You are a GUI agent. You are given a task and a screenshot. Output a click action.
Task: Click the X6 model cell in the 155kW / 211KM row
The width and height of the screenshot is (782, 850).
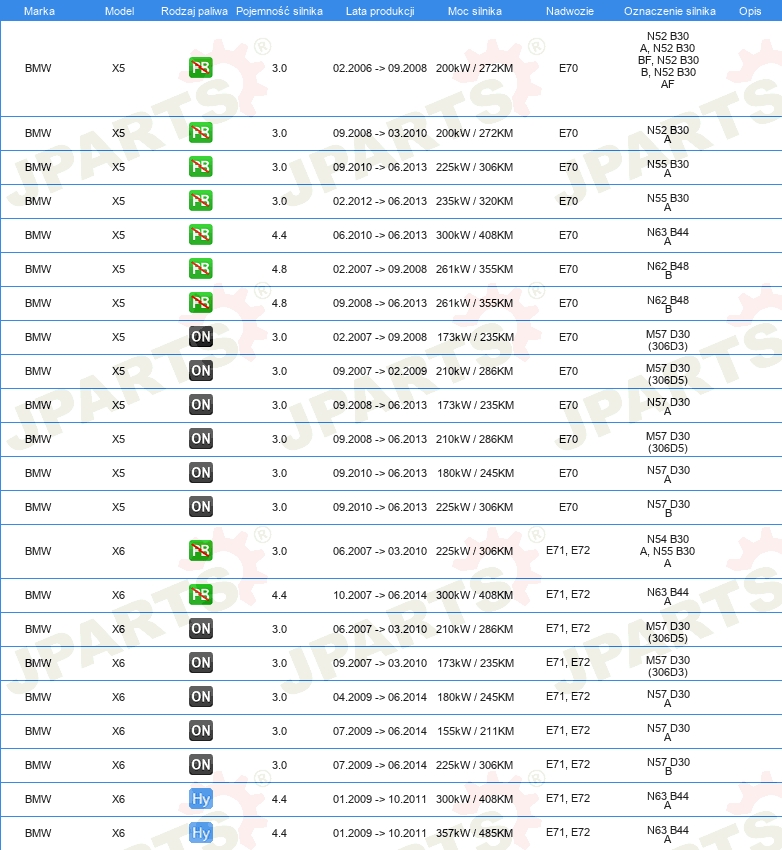click(x=118, y=731)
